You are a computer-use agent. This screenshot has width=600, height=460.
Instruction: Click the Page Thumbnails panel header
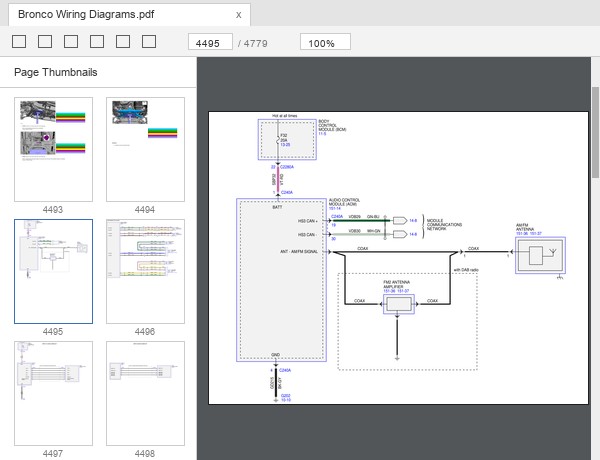[56, 72]
